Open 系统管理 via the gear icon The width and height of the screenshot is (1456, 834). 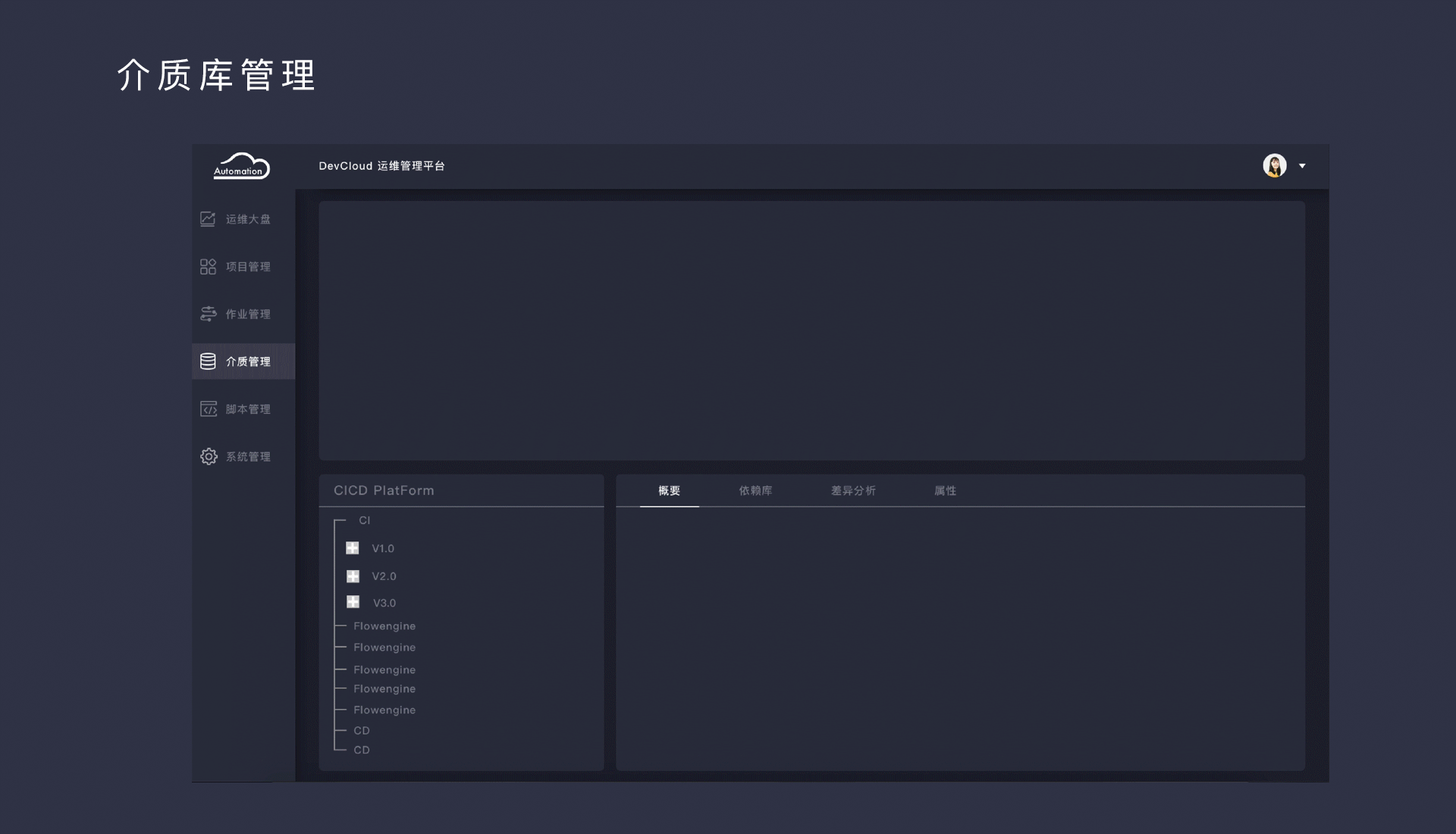208,456
